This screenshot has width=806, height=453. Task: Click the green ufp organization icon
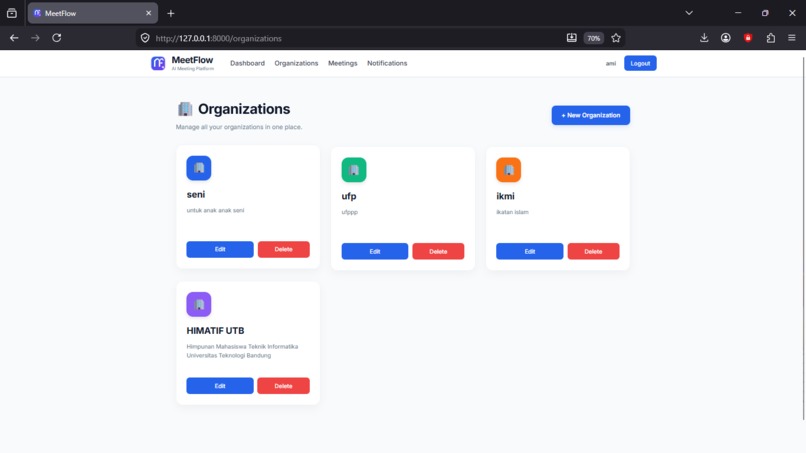[x=354, y=170]
